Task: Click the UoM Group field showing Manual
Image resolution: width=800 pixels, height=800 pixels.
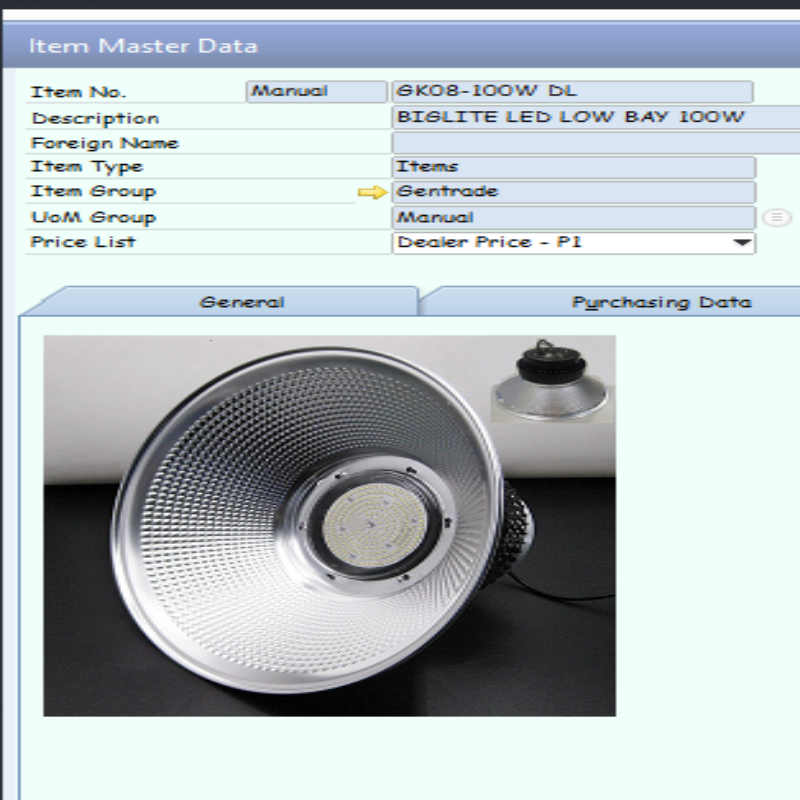Action: (573, 217)
